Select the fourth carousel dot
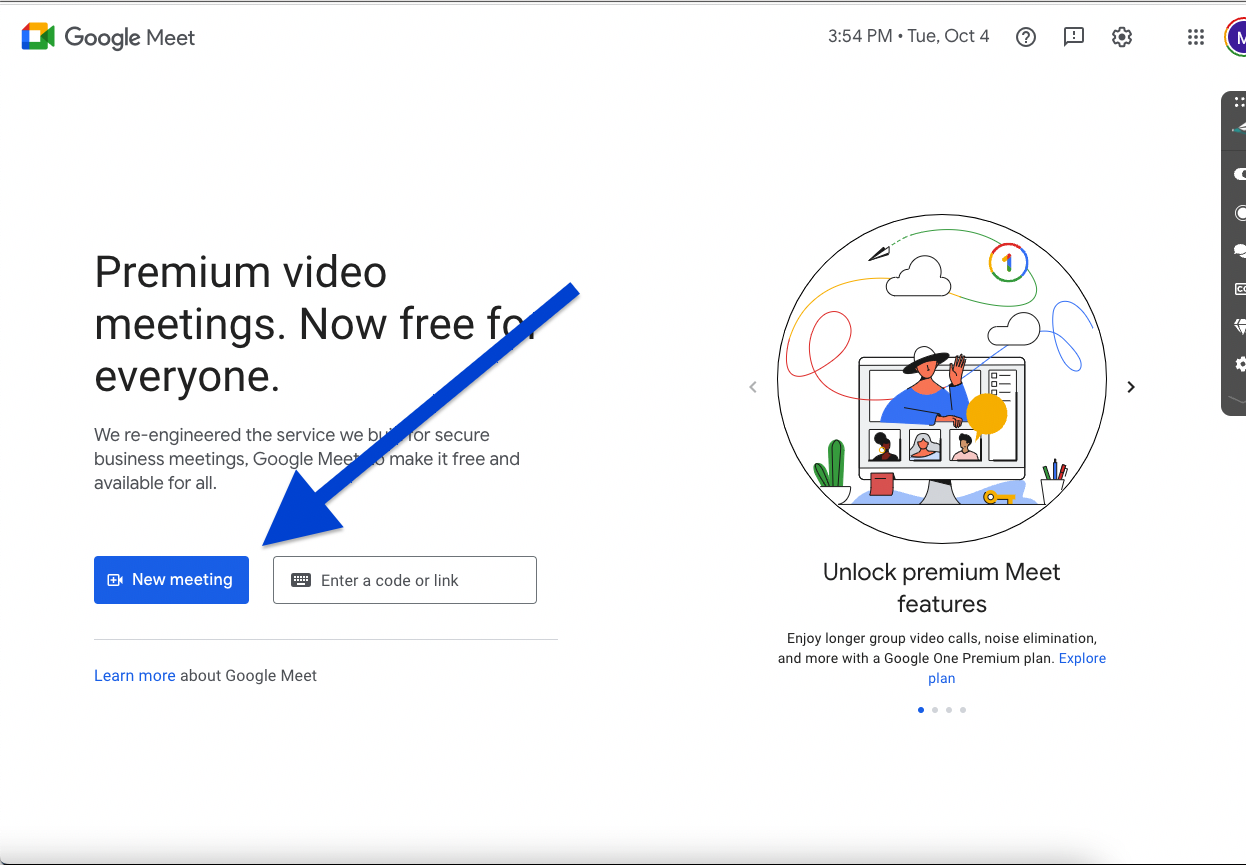This screenshot has width=1246, height=865. click(963, 710)
